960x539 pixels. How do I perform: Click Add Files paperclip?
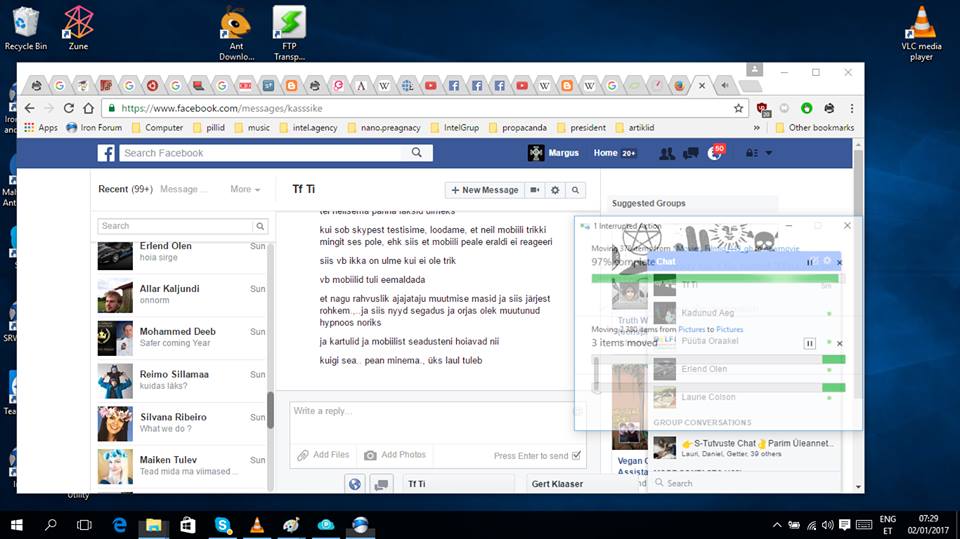pyautogui.click(x=323, y=455)
